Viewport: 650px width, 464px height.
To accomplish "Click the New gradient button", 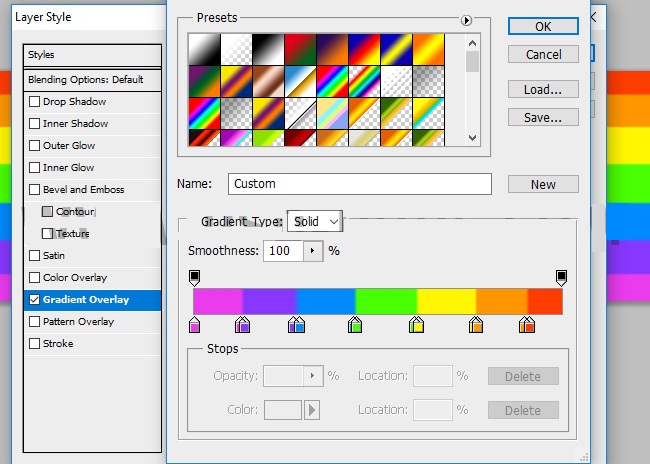I will click(543, 184).
